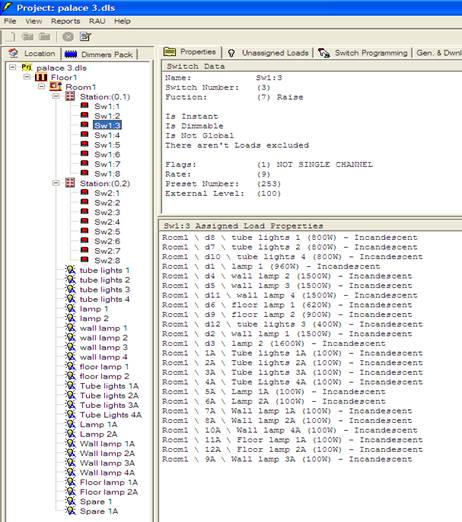Collapse the Station:(0.2) tree node
This screenshot has width=462, height=522.
click(56, 183)
